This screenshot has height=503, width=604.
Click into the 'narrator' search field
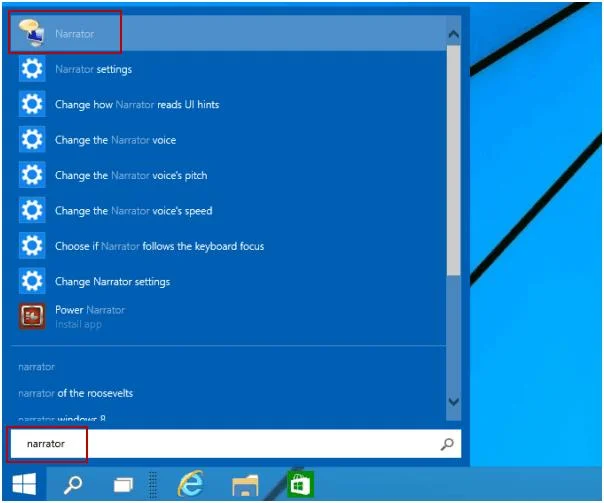(x=236, y=444)
